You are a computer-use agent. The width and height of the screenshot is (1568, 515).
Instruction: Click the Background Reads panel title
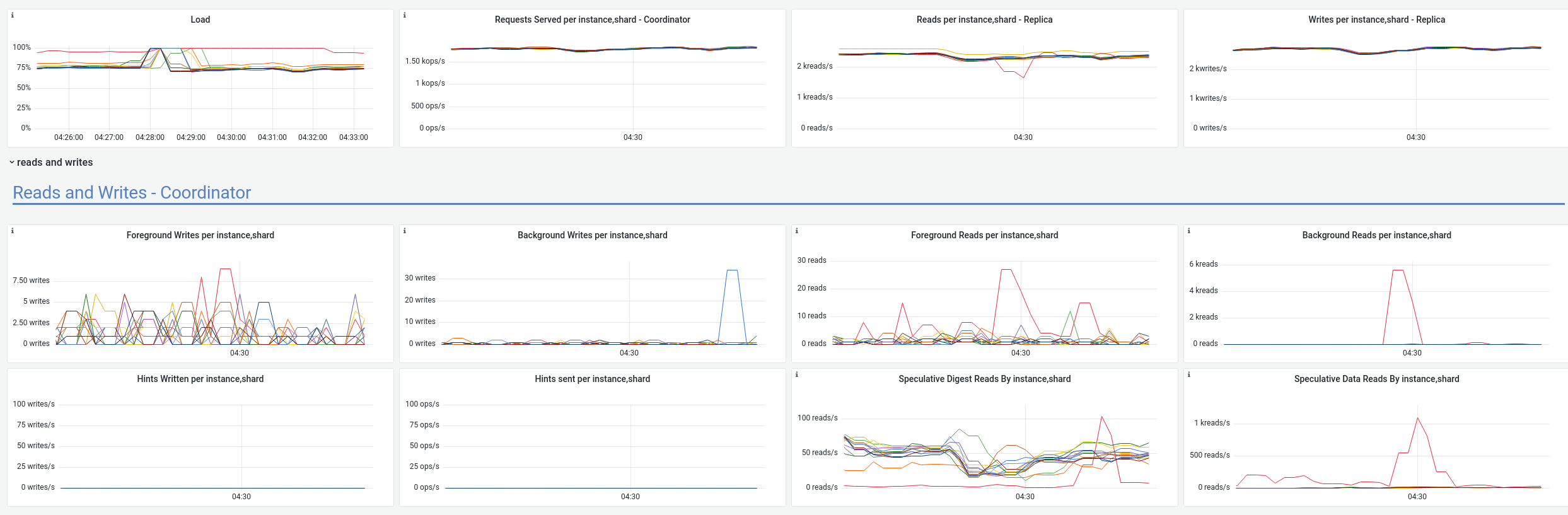tap(1376, 234)
